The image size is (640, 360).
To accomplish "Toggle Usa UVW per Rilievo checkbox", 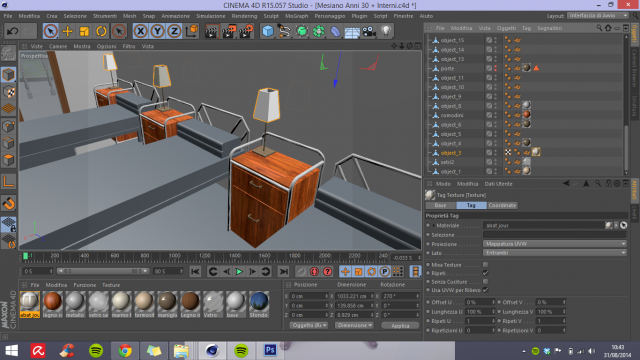I will click(x=485, y=290).
